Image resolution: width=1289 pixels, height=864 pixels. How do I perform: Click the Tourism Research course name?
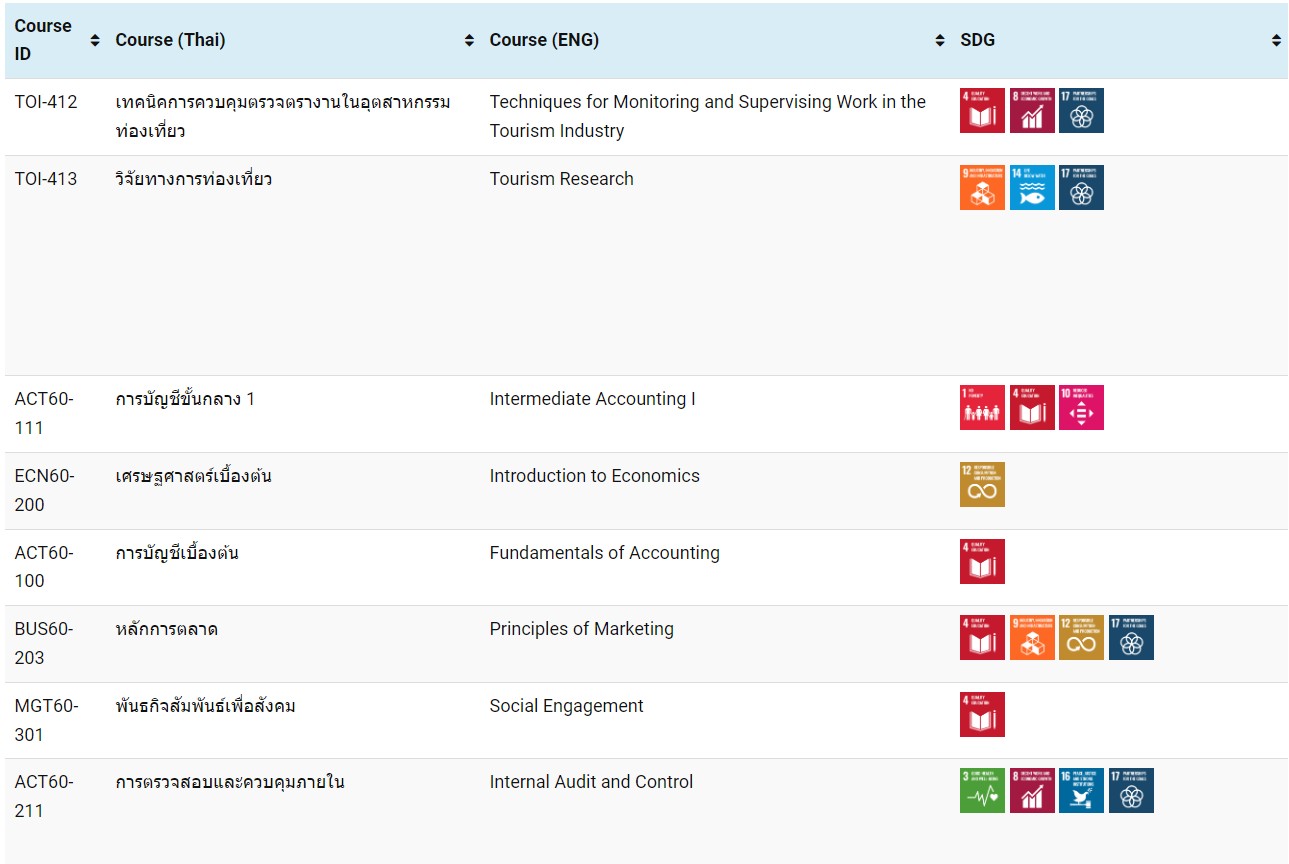(561, 179)
